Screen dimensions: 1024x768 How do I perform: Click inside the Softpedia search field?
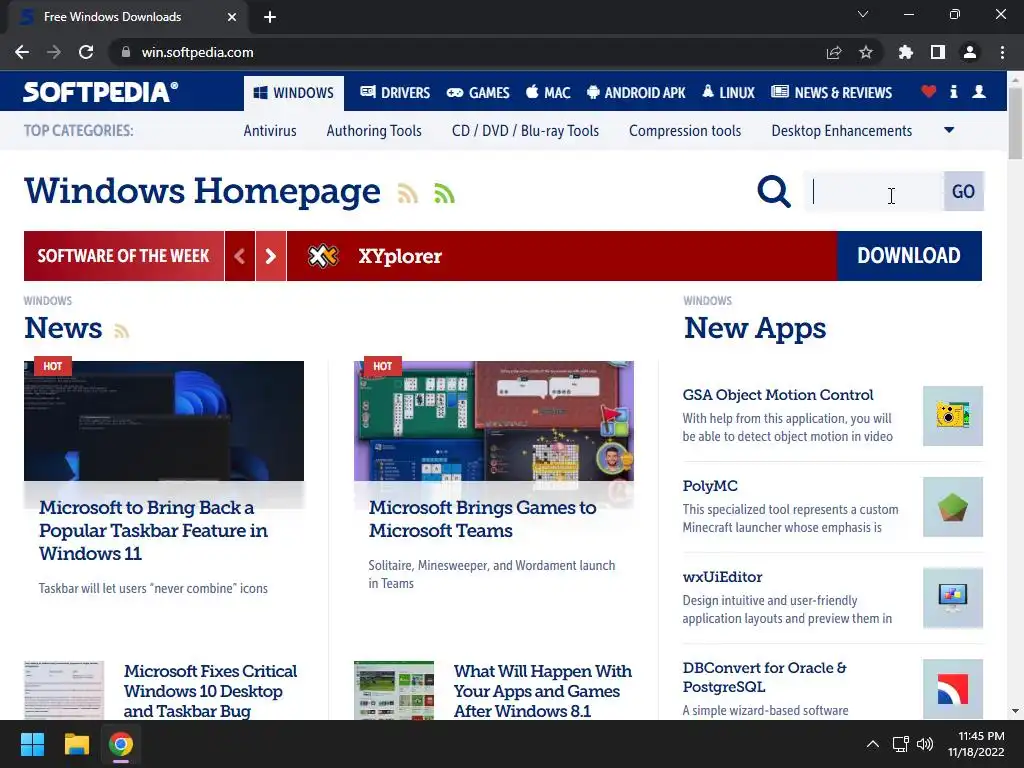(874, 191)
